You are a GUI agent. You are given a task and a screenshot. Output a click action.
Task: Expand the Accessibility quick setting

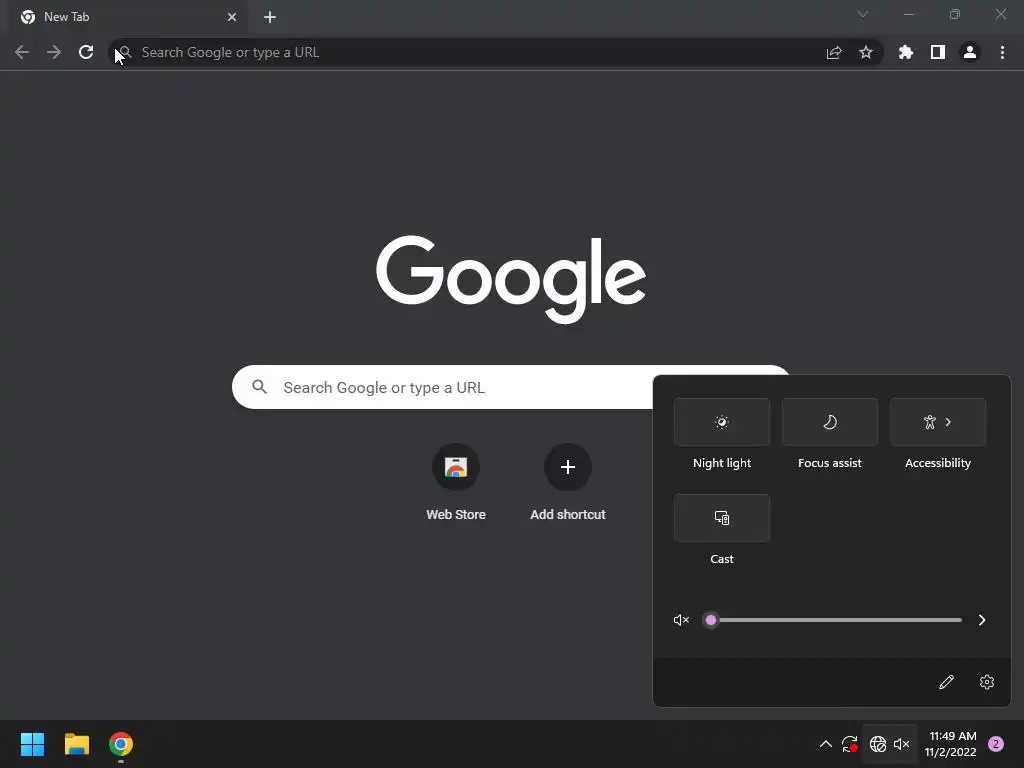tap(938, 422)
